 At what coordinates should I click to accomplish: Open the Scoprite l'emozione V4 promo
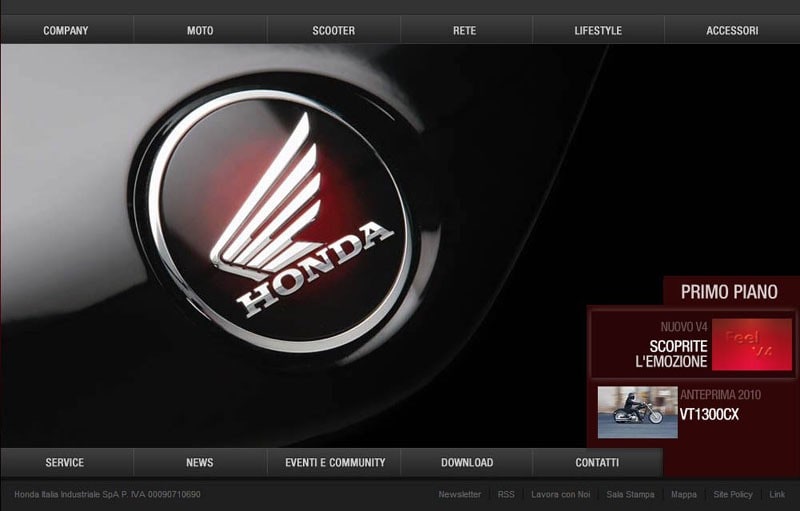671,354
